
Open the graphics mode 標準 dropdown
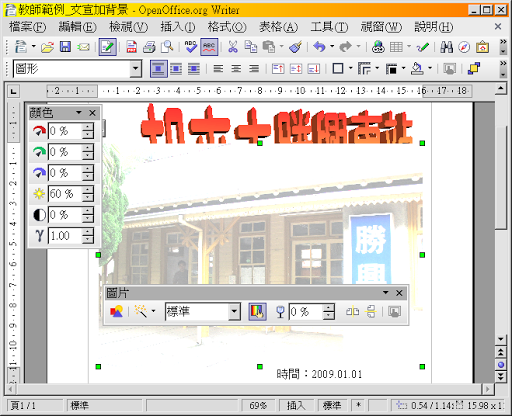234,312
